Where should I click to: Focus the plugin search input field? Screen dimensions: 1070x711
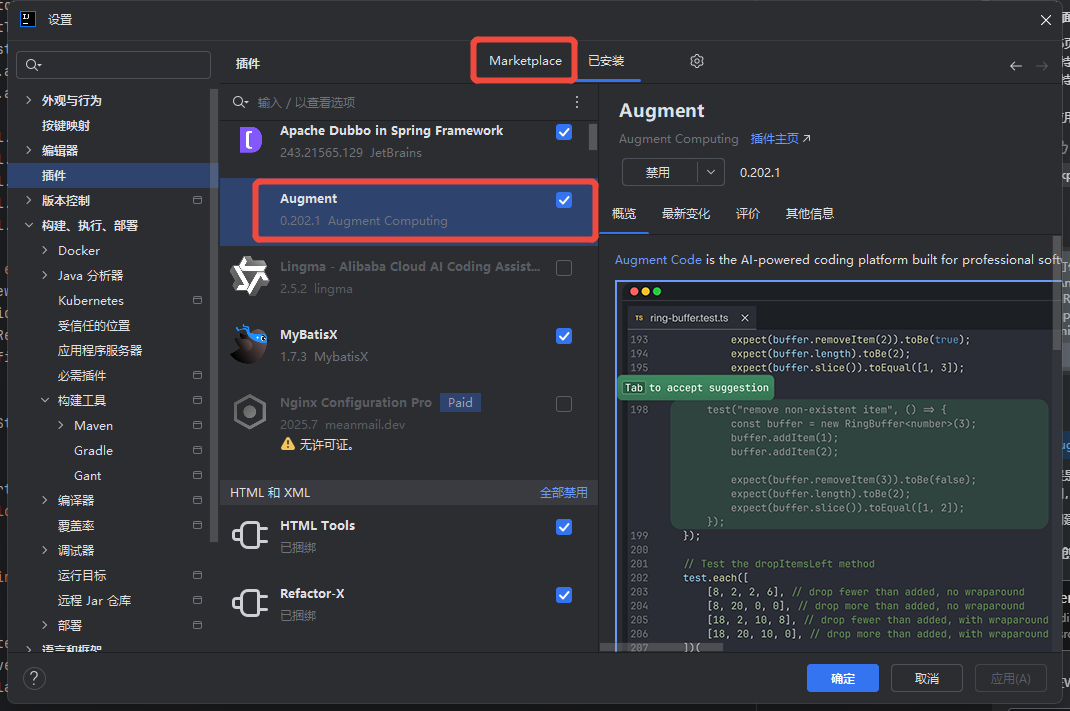click(x=409, y=102)
